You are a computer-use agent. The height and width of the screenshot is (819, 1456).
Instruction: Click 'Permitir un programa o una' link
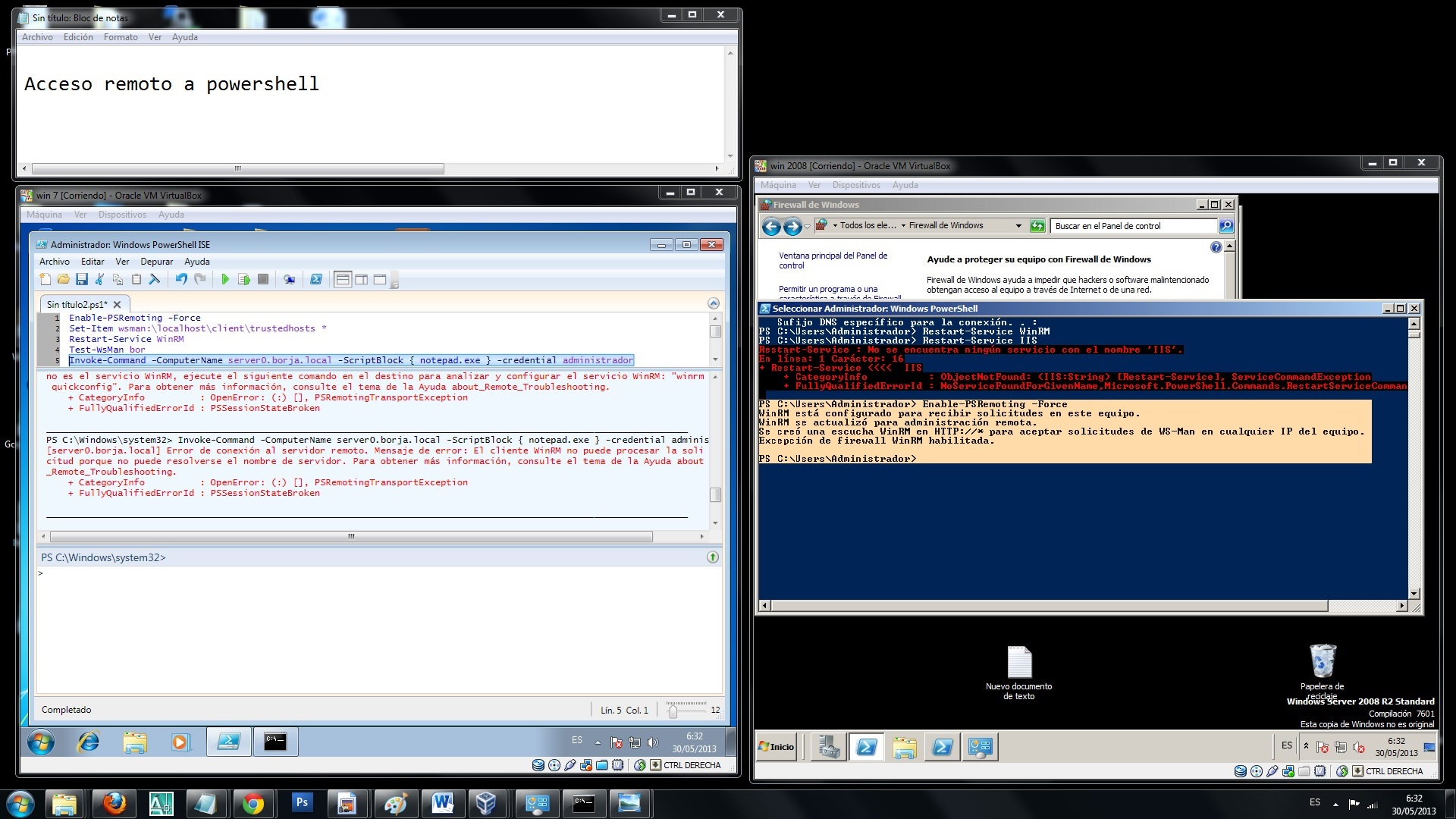(x=827, y=289)
